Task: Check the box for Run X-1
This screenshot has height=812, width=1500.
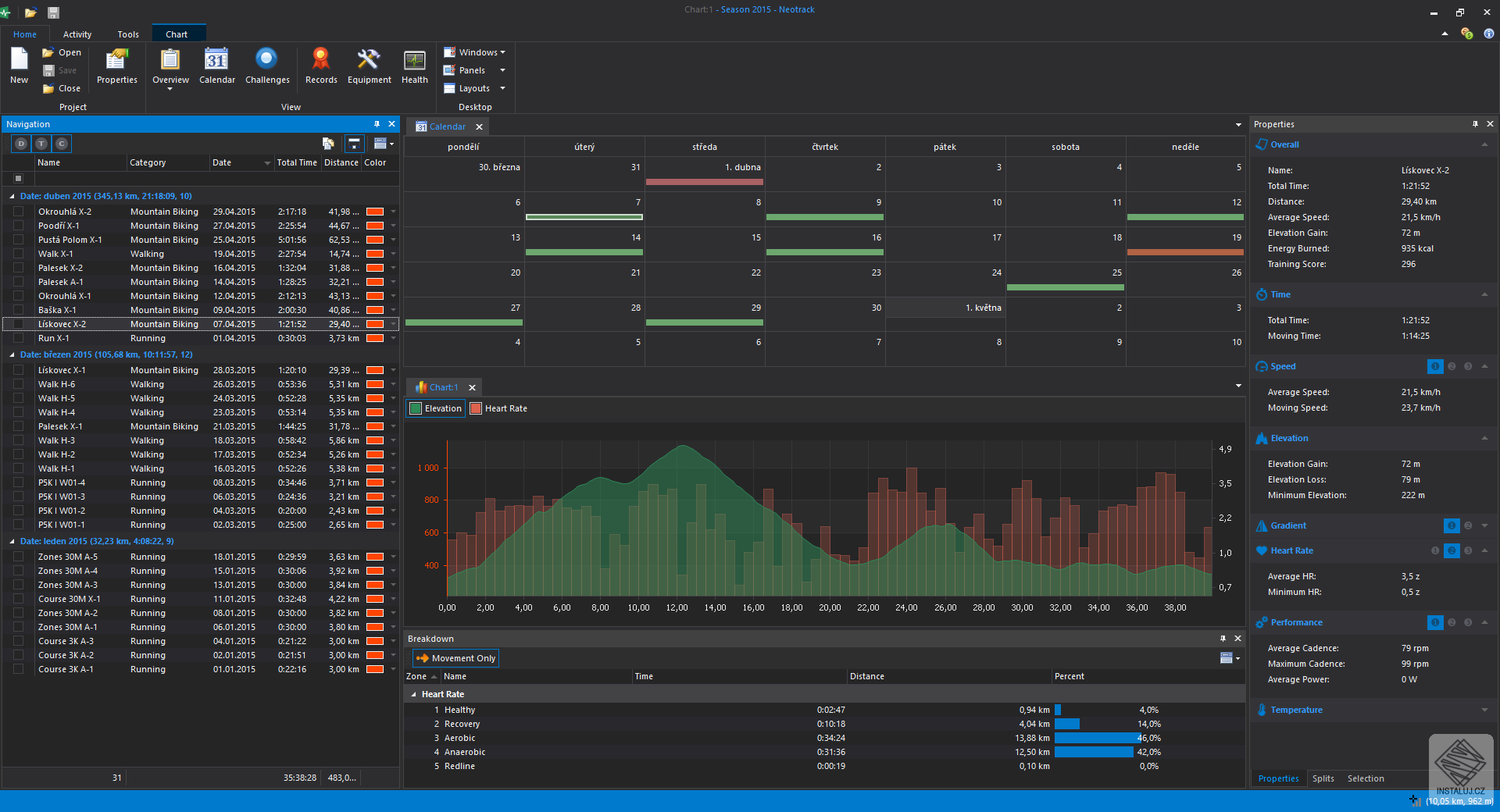Action: point(18,338)
